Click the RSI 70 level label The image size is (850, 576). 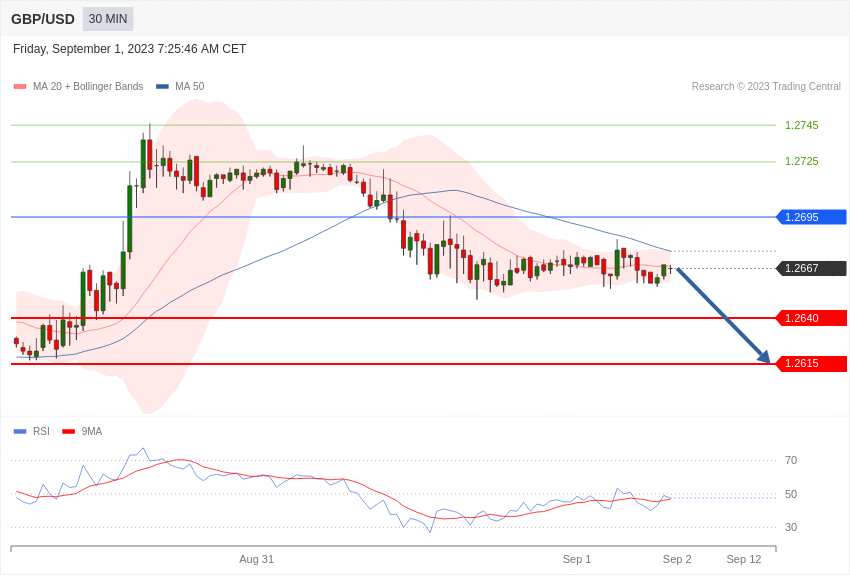click(x=791, y=461)
